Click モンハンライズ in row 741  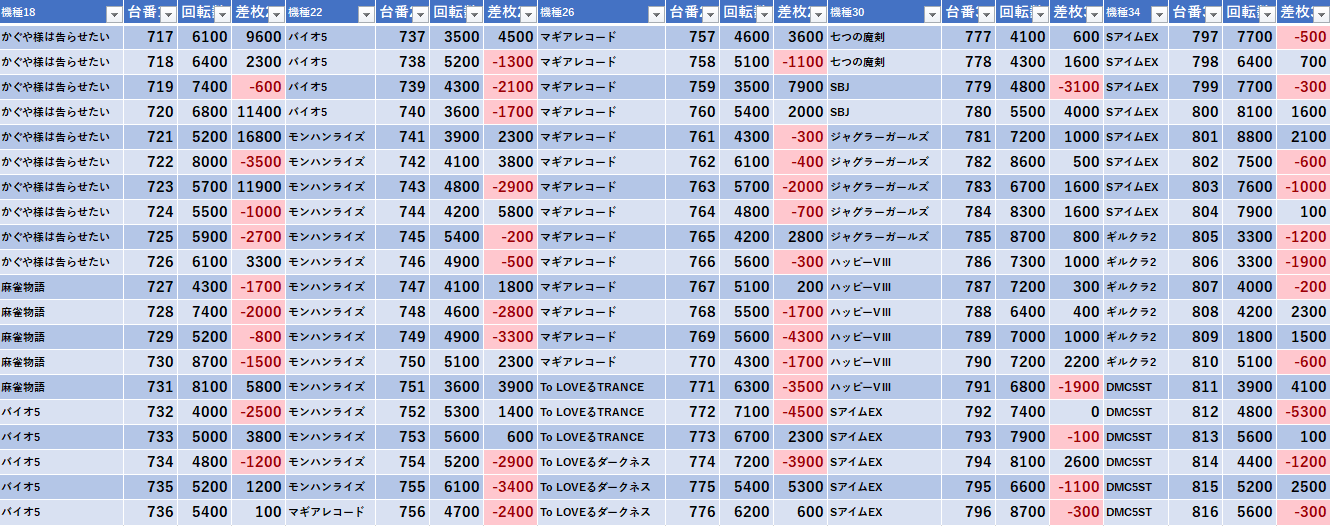click(x=331, y=137)
